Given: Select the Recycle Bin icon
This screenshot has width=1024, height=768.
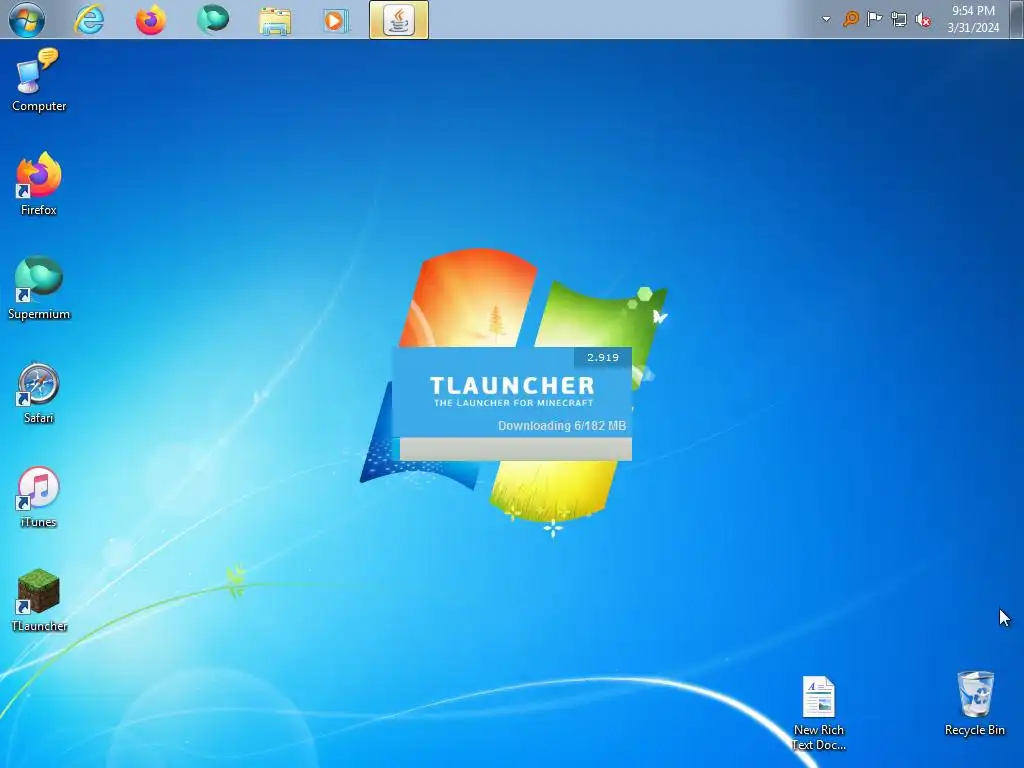Looking at the screenshot, I should pyautogui.click(x=975, y=704).
